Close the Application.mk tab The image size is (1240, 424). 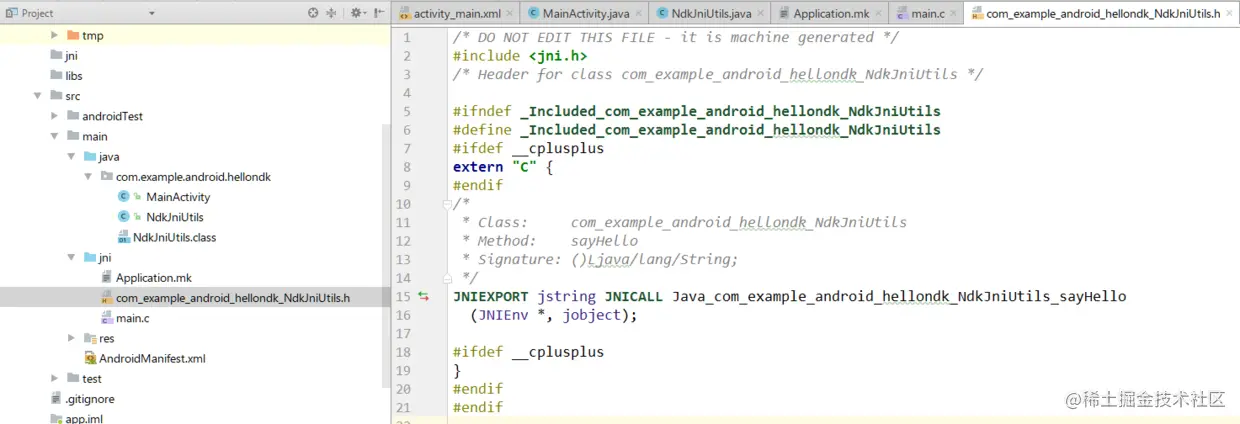coord(878,14)
